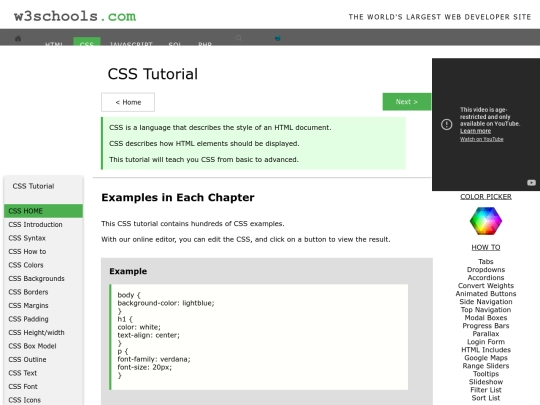The image size is (540, 405).
Task: Open the HOW TO heading link
Action: (486, 247)
